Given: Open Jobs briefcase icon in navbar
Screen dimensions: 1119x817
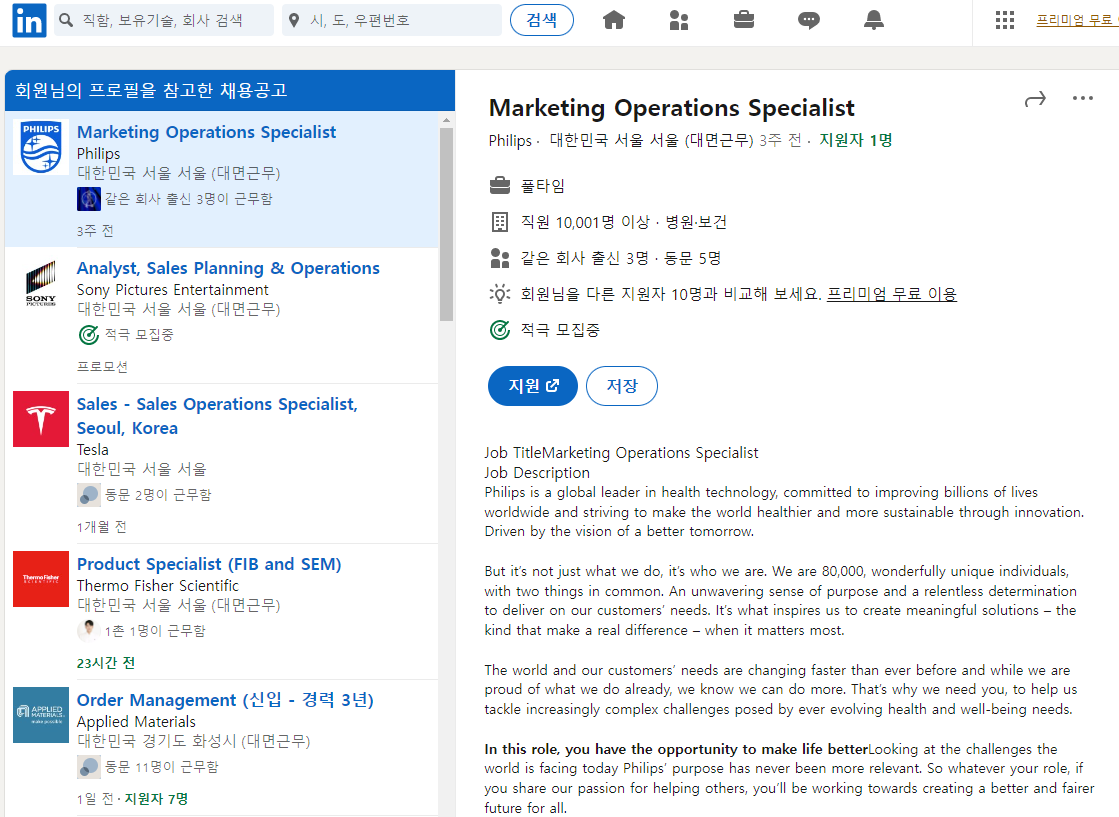Looking at the screenshot, I should point(744,20).
